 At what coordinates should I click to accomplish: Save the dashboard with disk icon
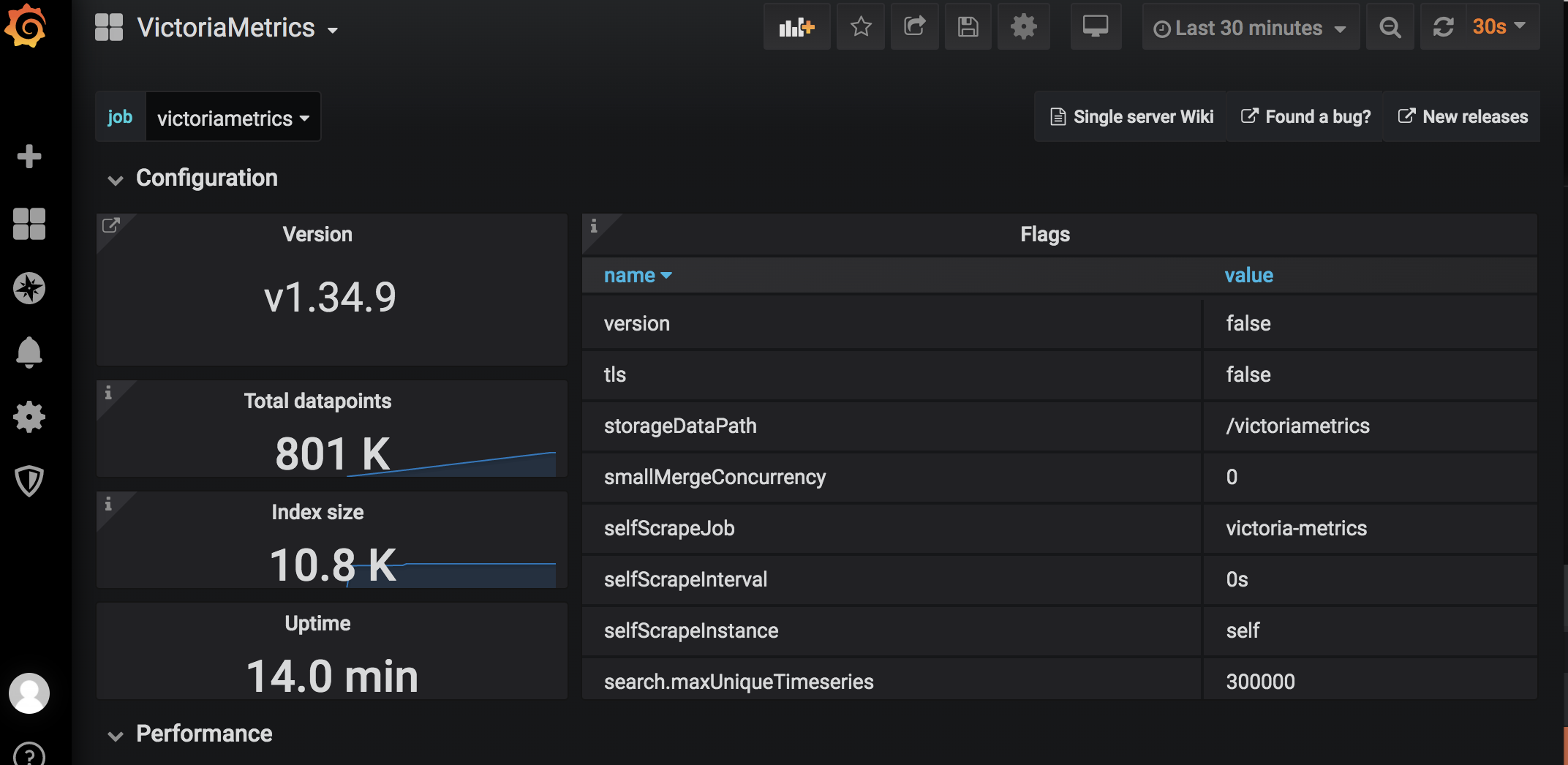click(968, 27)
